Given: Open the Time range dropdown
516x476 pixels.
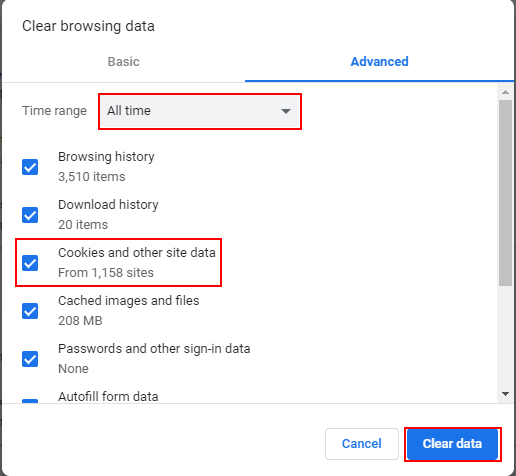Looking at the screenshot, I should coord(200,111).
